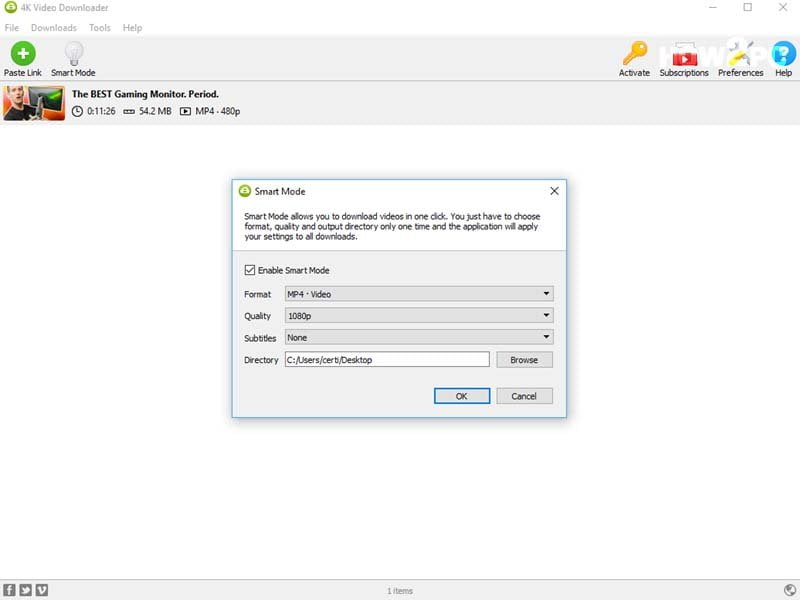Screen dimensions: 800x600
Task: Open the Quality dropdown showing 1080p
Action: point(419,316)
